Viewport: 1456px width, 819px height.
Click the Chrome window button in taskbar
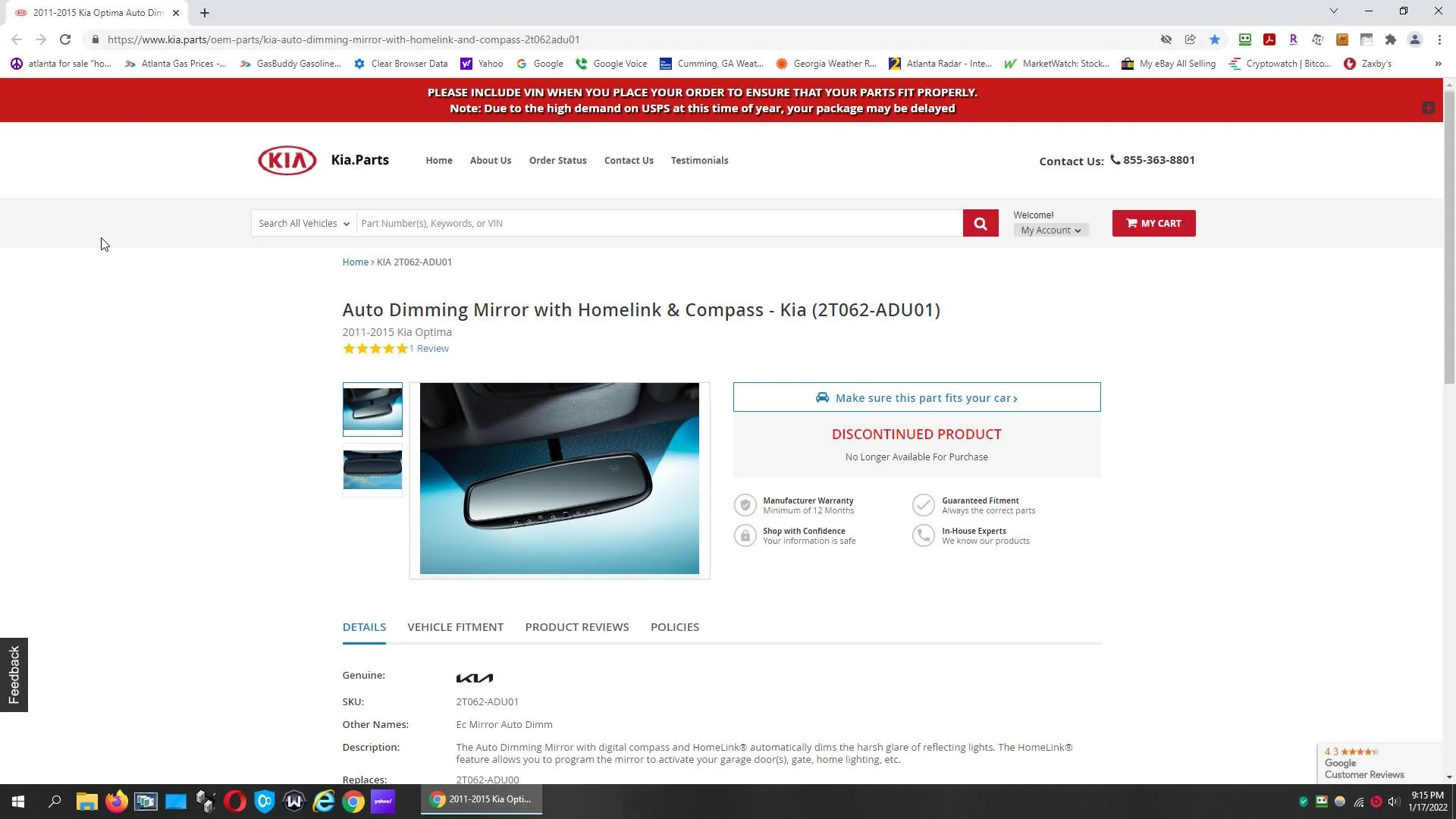tap(482, 800)
